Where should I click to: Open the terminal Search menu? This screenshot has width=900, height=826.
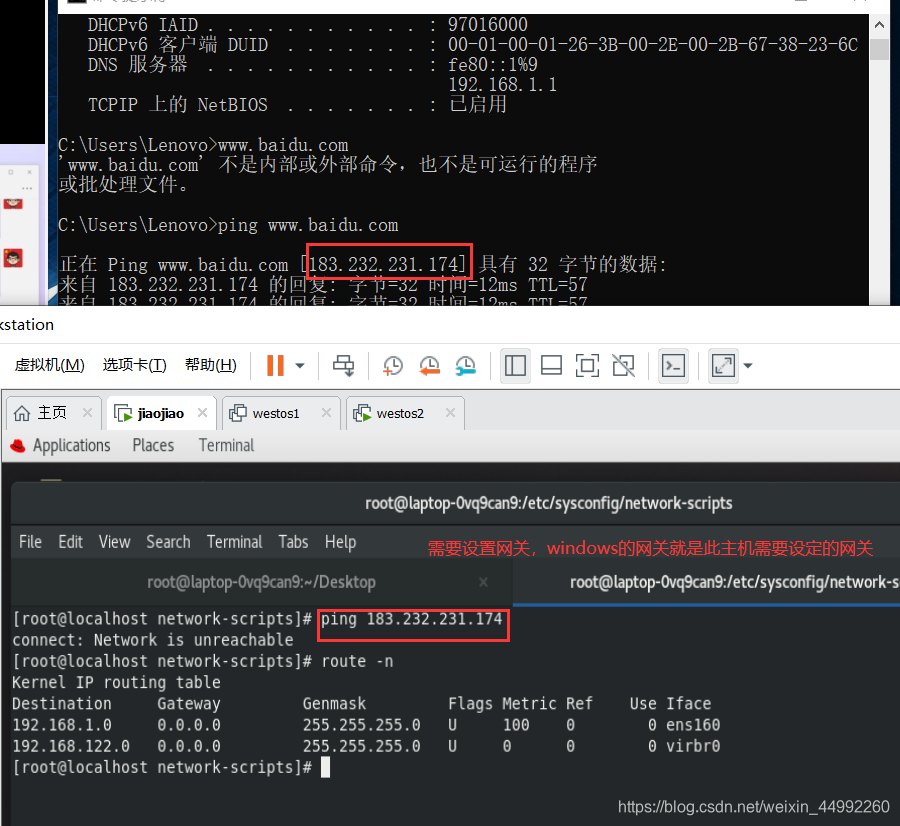(168, 542)
